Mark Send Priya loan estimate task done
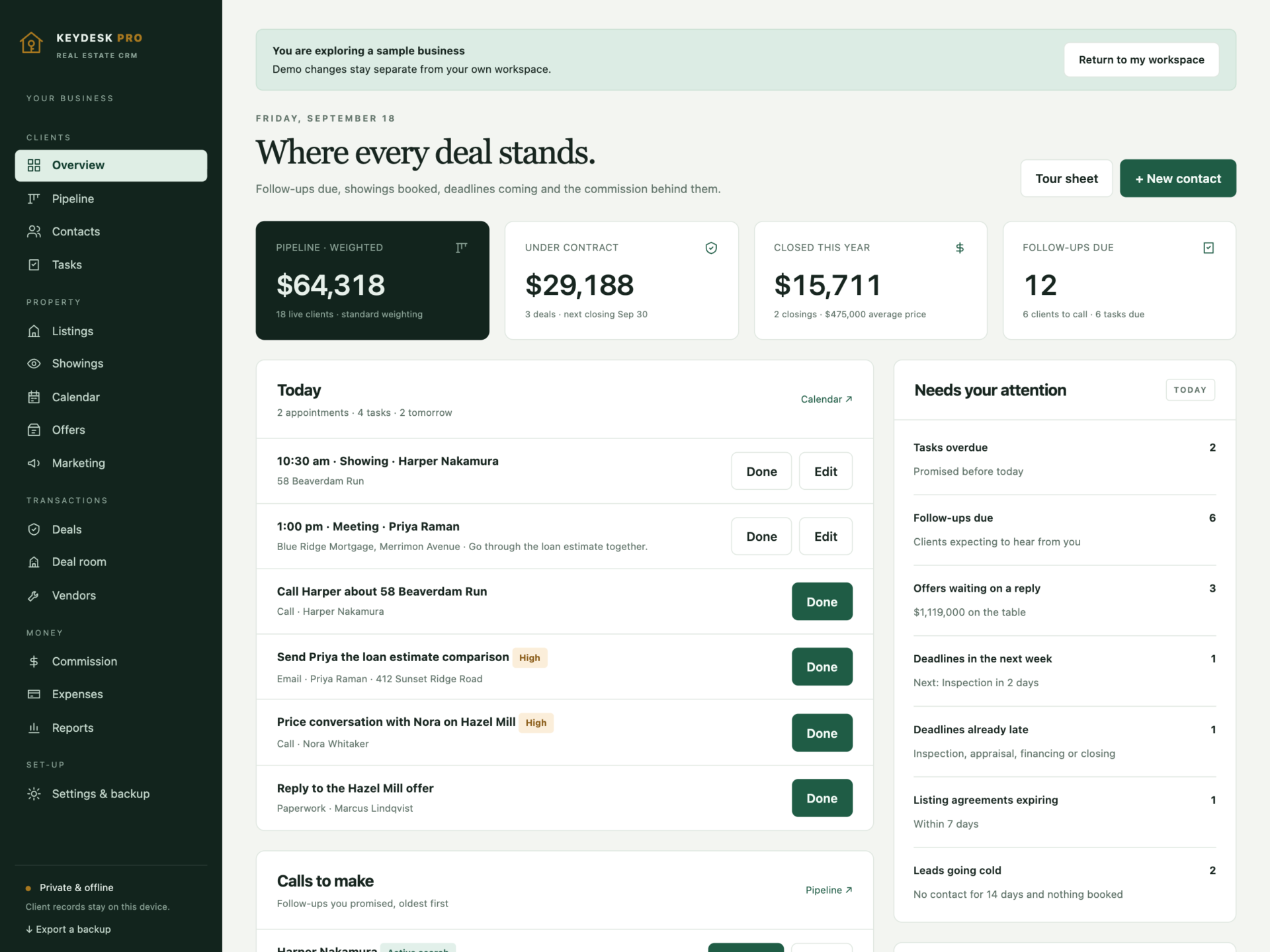The image size is (1270, 952). tap(822, 667)
